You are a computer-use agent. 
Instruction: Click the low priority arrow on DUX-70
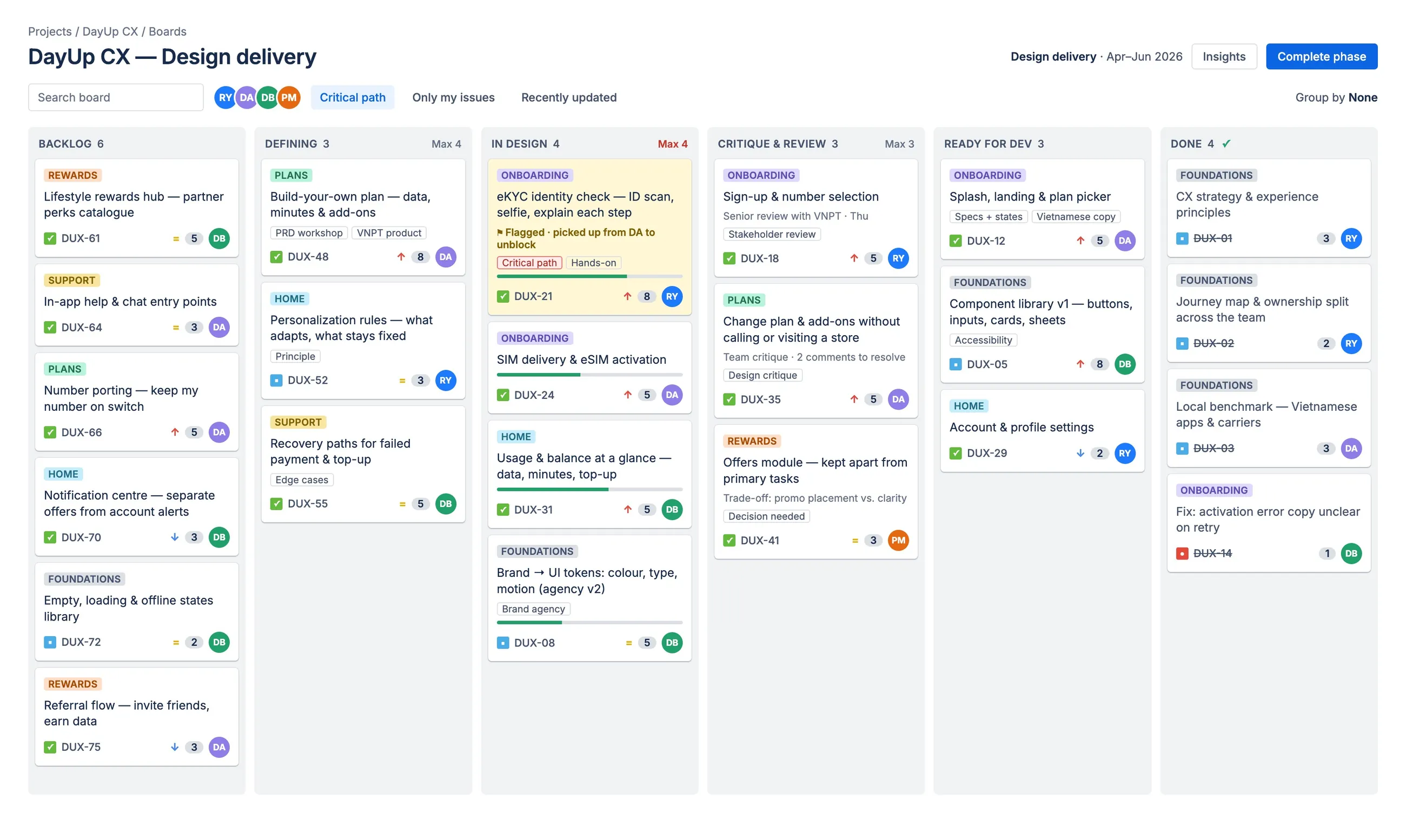[x=175, y=537]
